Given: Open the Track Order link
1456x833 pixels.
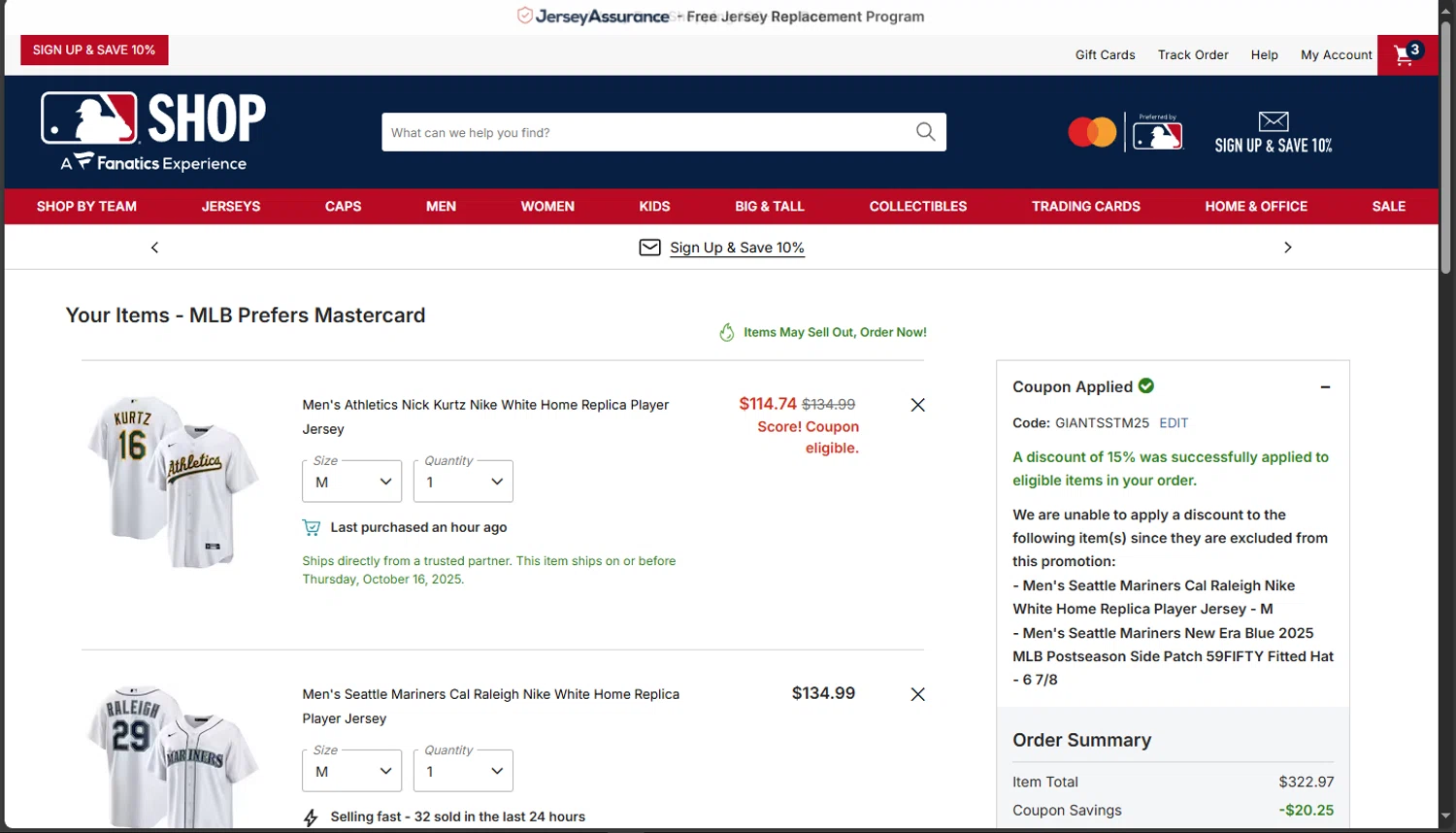Looking at the screenshot, I should click(1193, 55).
